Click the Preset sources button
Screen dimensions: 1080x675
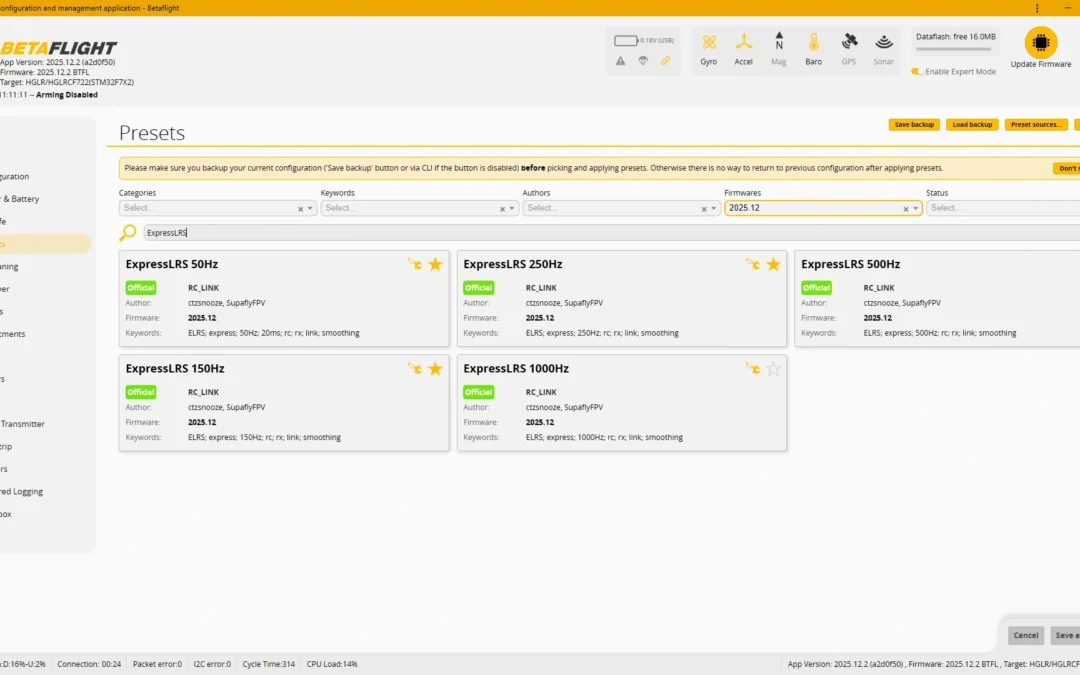point(1036,125)
